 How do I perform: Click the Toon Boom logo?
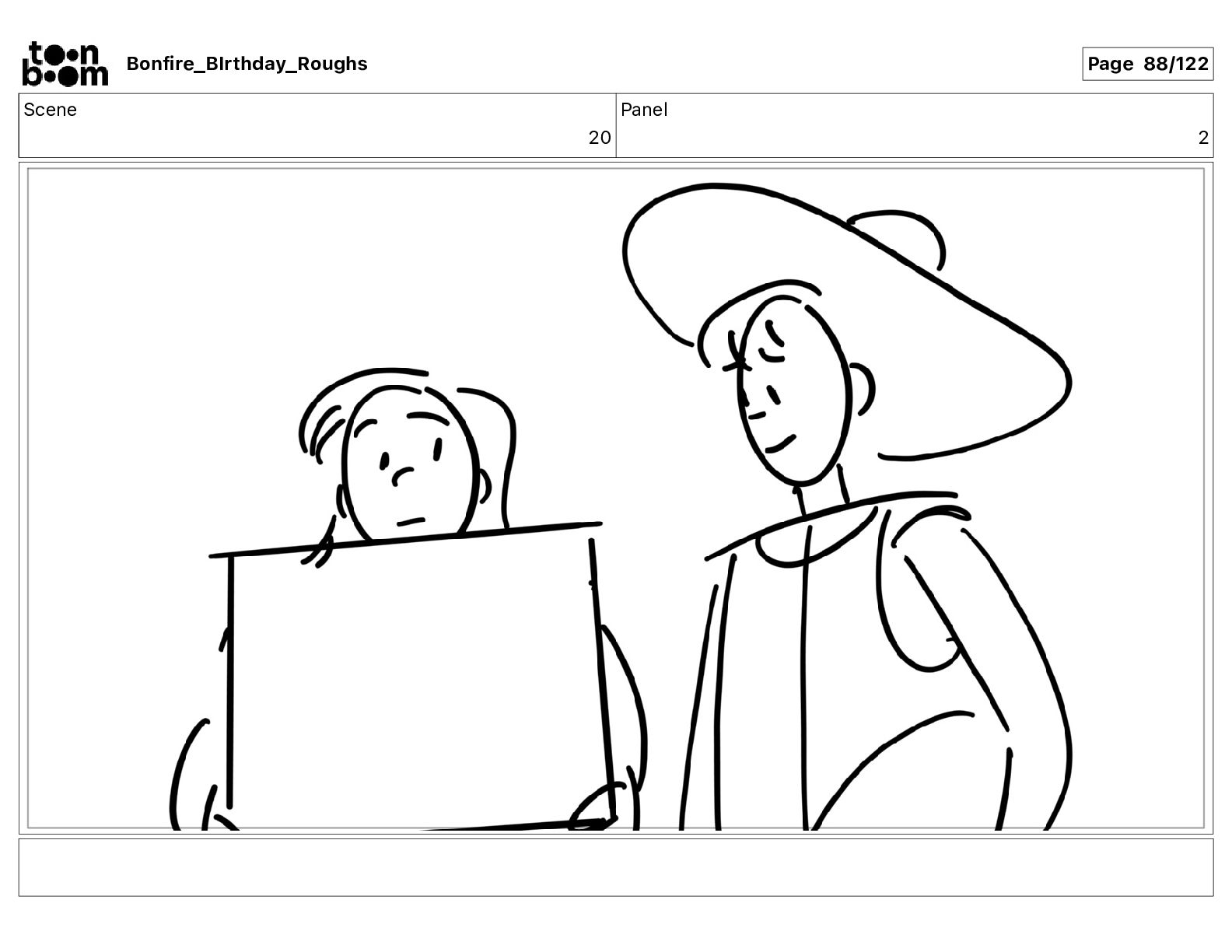[65, 64]
